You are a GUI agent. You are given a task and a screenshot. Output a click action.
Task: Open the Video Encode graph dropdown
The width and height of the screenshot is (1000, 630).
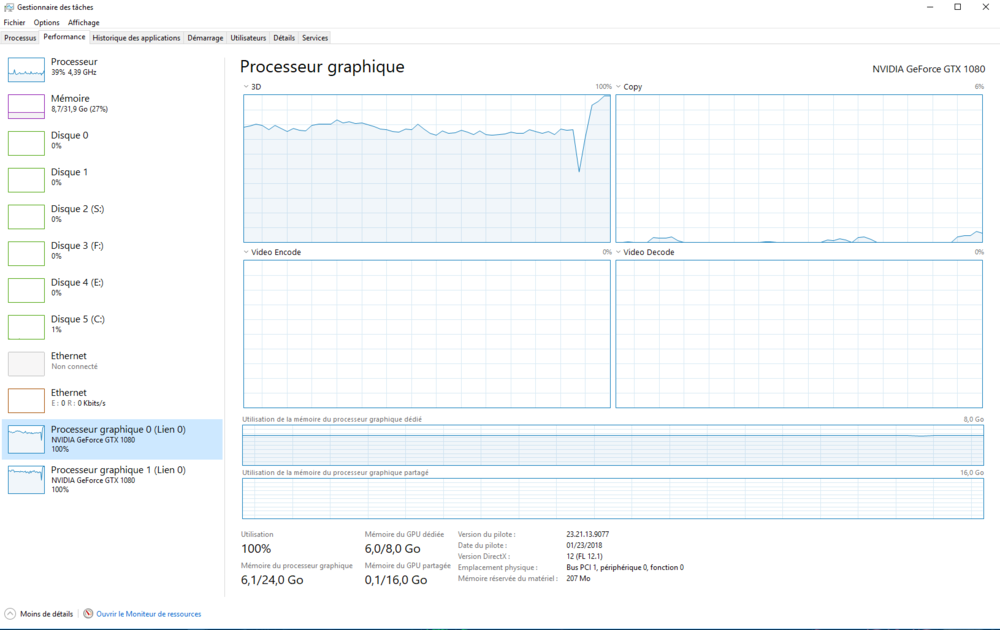click(x=246, y=252)
